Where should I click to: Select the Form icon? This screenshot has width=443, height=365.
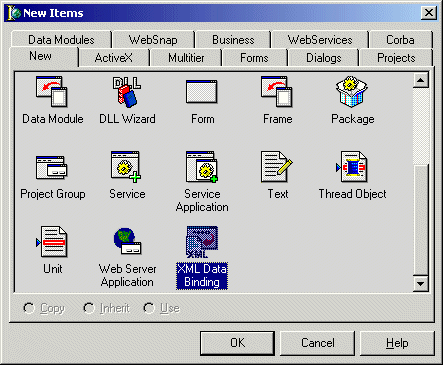[x=202, y=91]
